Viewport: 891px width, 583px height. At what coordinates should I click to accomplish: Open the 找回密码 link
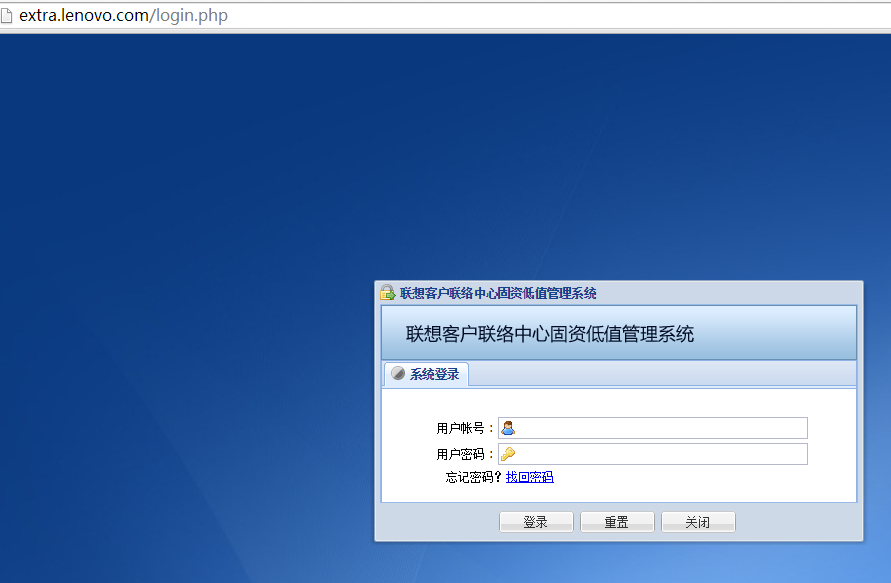pyautogui.click(x=530, y=477)
